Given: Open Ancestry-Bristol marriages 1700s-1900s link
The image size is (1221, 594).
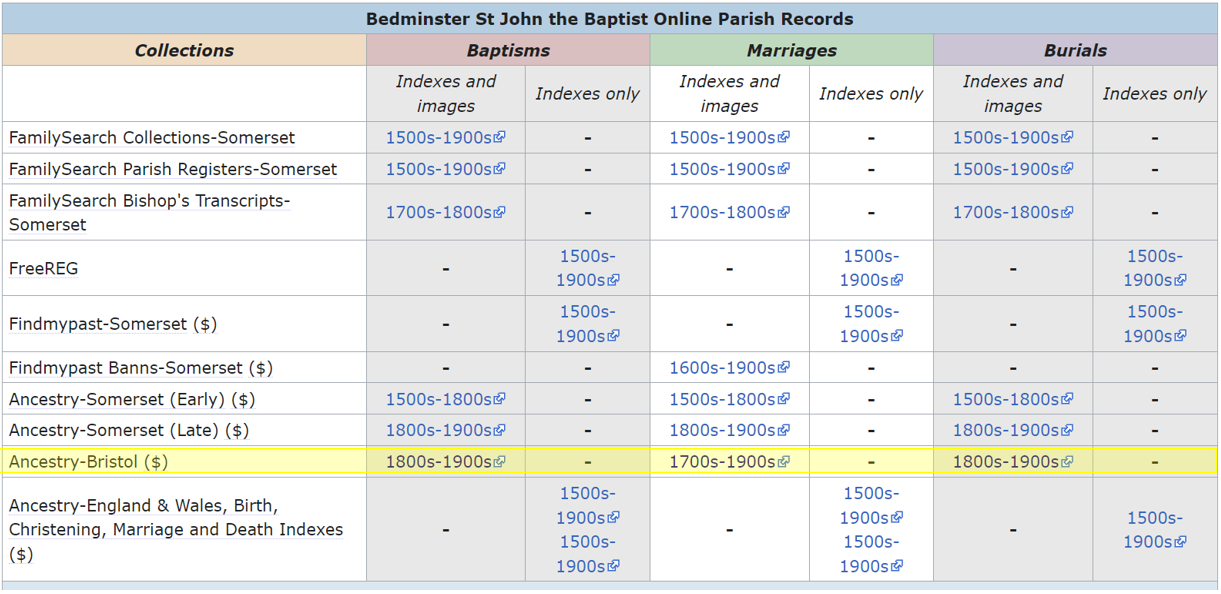Looking at the screenshot, I should tap(729, 462).
